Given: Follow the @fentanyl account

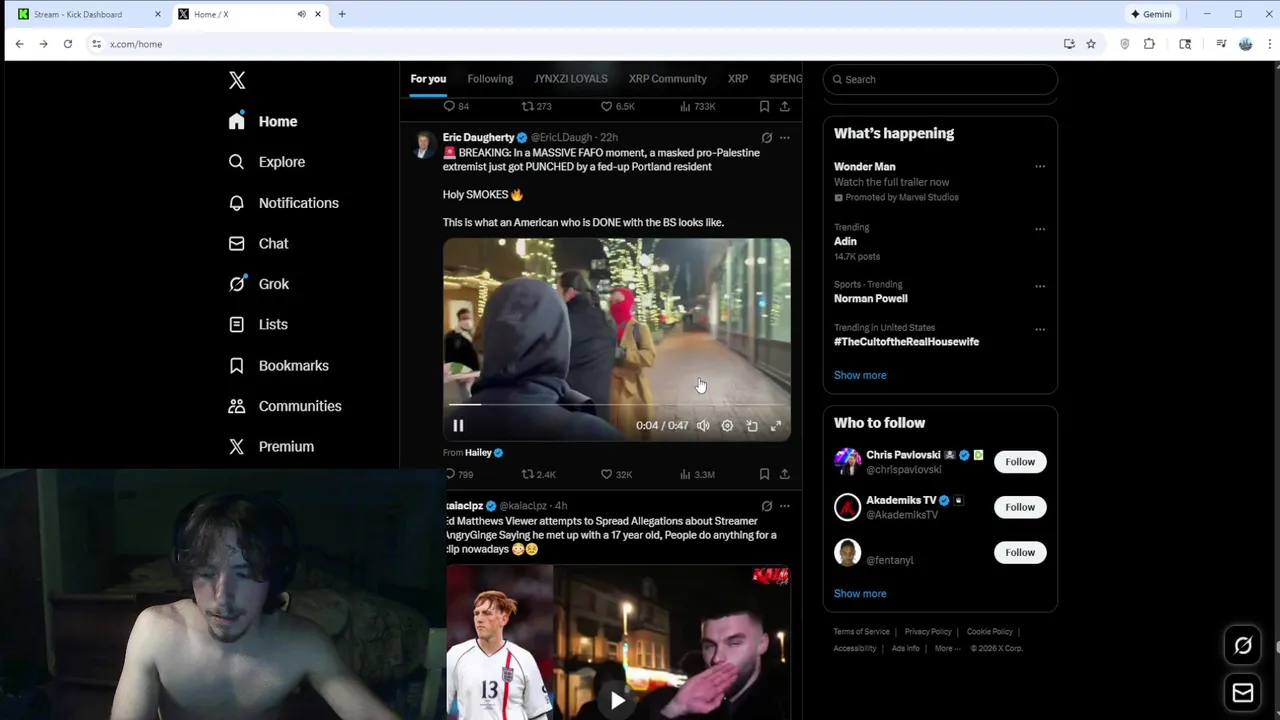Looking at the screenshot, I should point(1020,552).
